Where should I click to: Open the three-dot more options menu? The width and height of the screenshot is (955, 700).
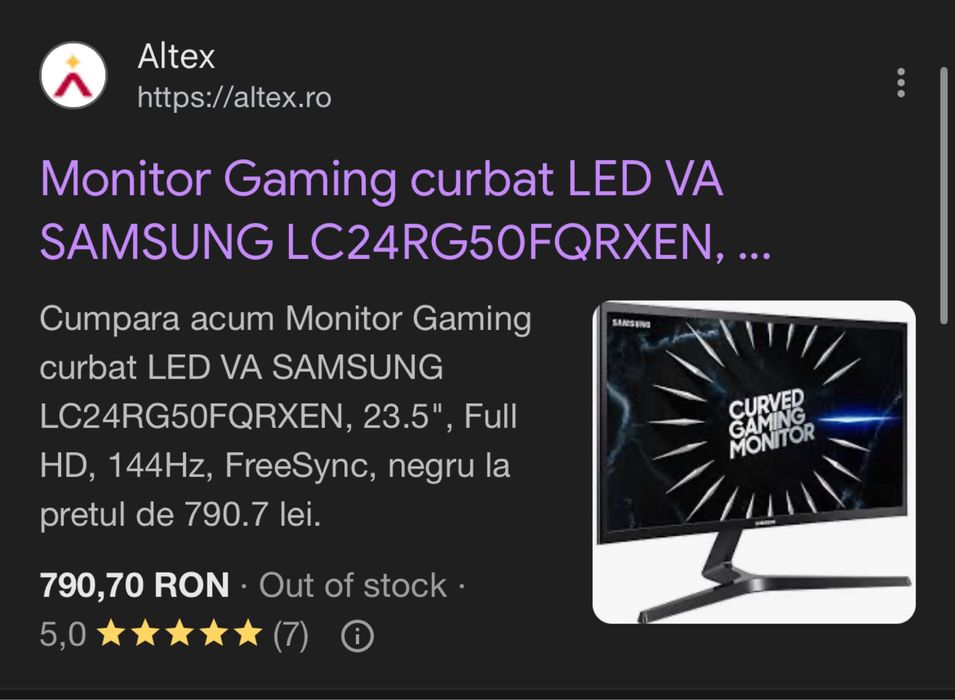tap(901, 83)
